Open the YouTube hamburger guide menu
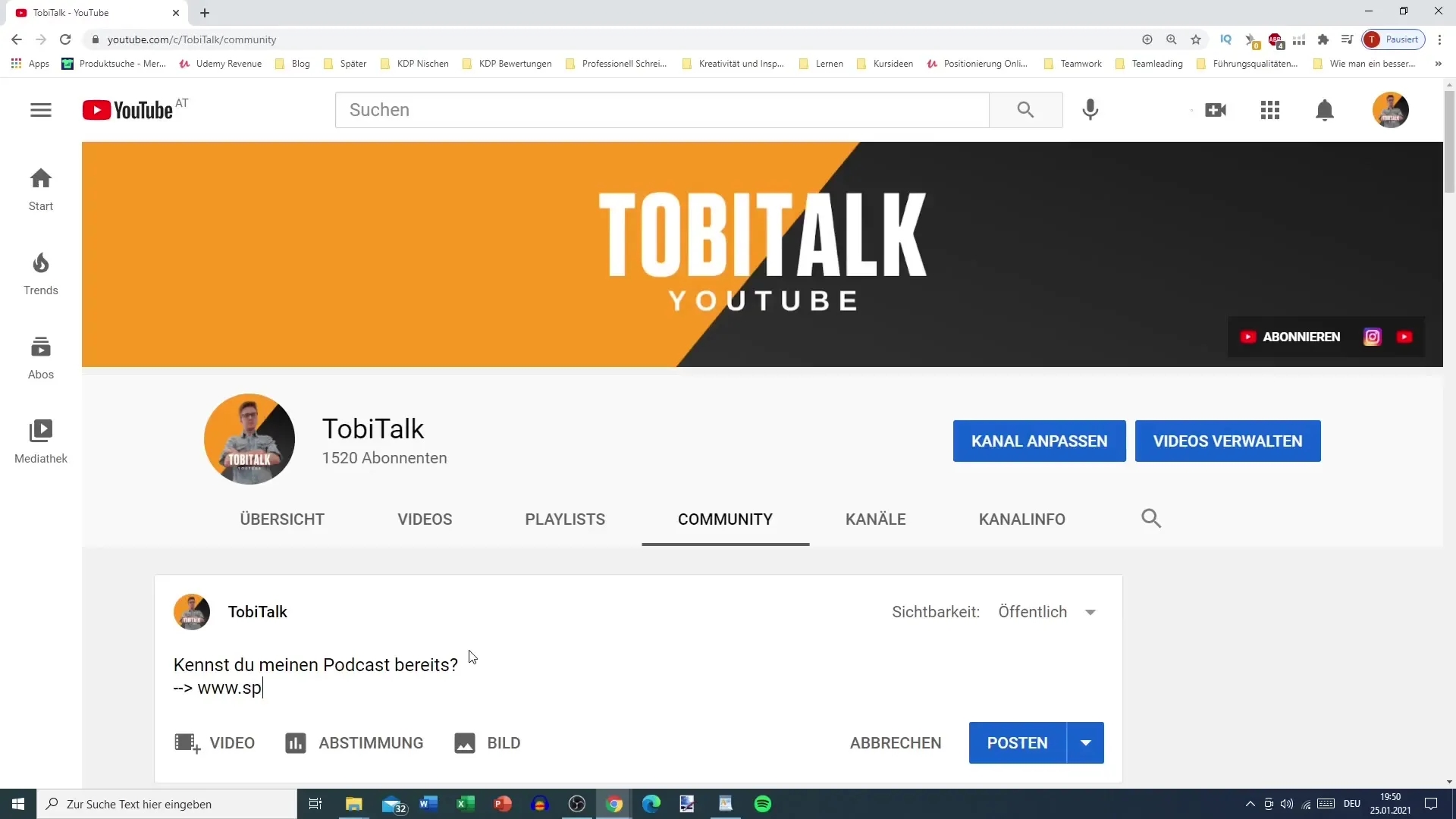The width and height of the screenshot is (1456, 819). coord(41,110)
